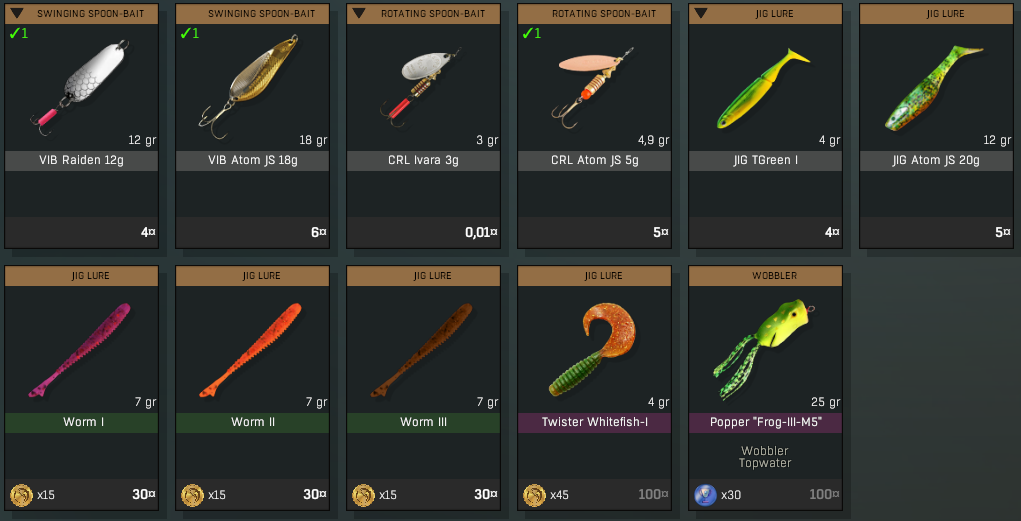Toggle the green checkmark on VIB Raiden 12g
This screenshot has height=521, width=1021.
[x=18, y=33]
